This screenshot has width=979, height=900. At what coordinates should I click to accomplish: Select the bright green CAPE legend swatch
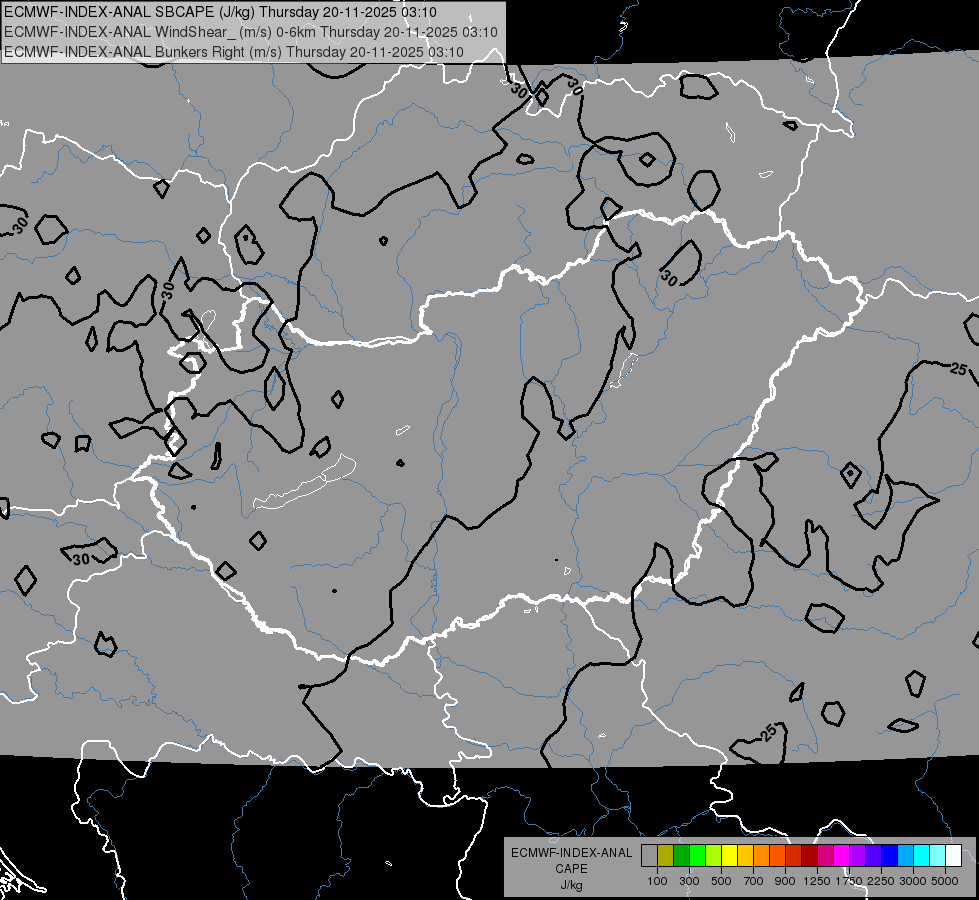[x=697, y=855]
